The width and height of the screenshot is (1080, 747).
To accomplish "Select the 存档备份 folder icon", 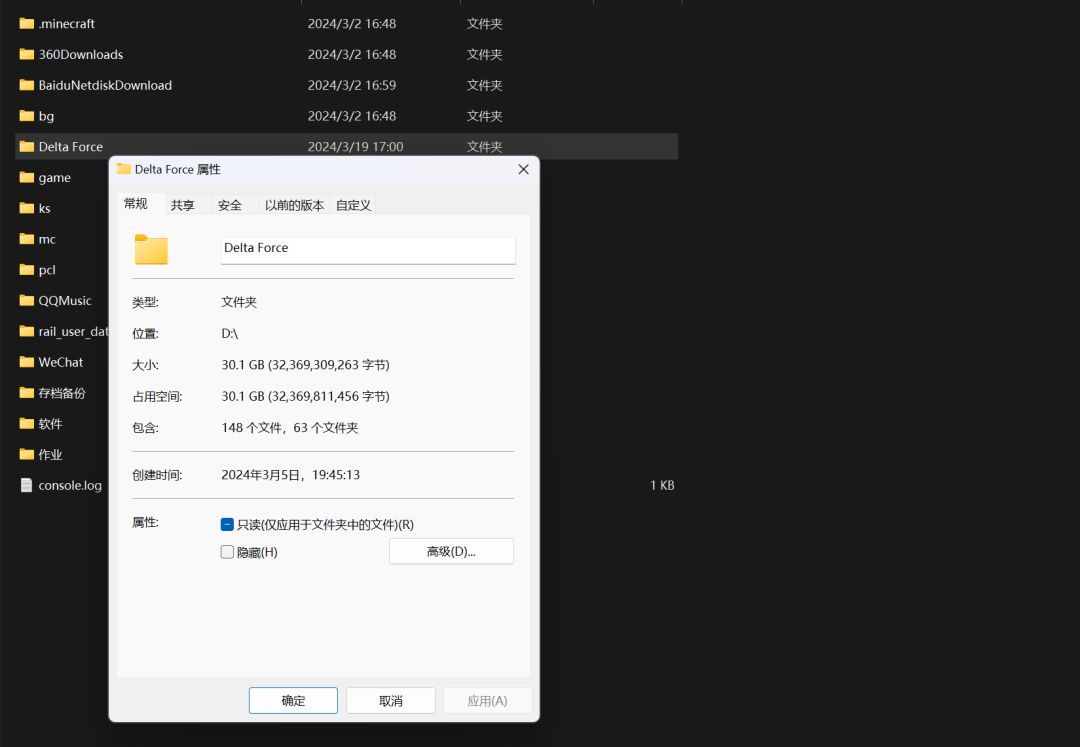I will coord(27,392).
